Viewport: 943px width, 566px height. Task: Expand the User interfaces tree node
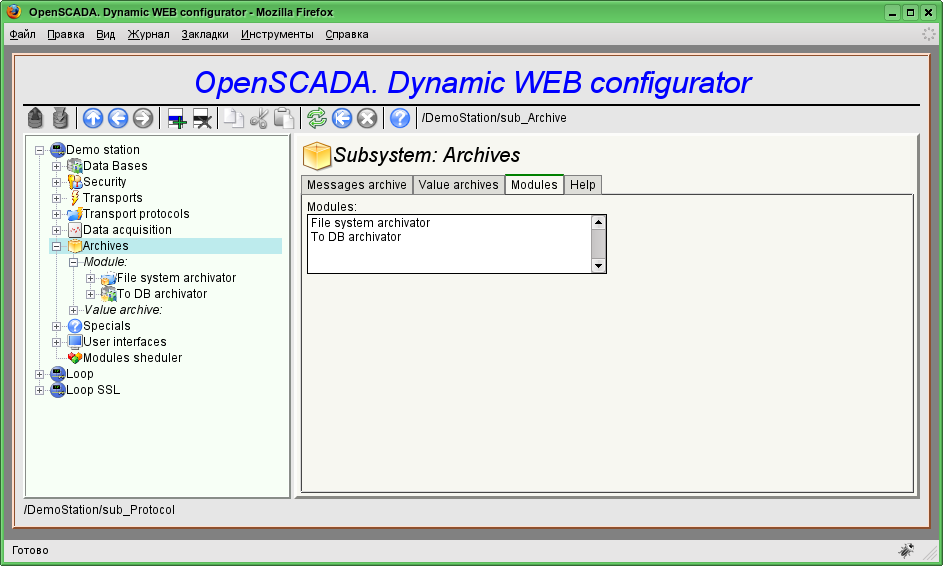[x=57, y=342]
